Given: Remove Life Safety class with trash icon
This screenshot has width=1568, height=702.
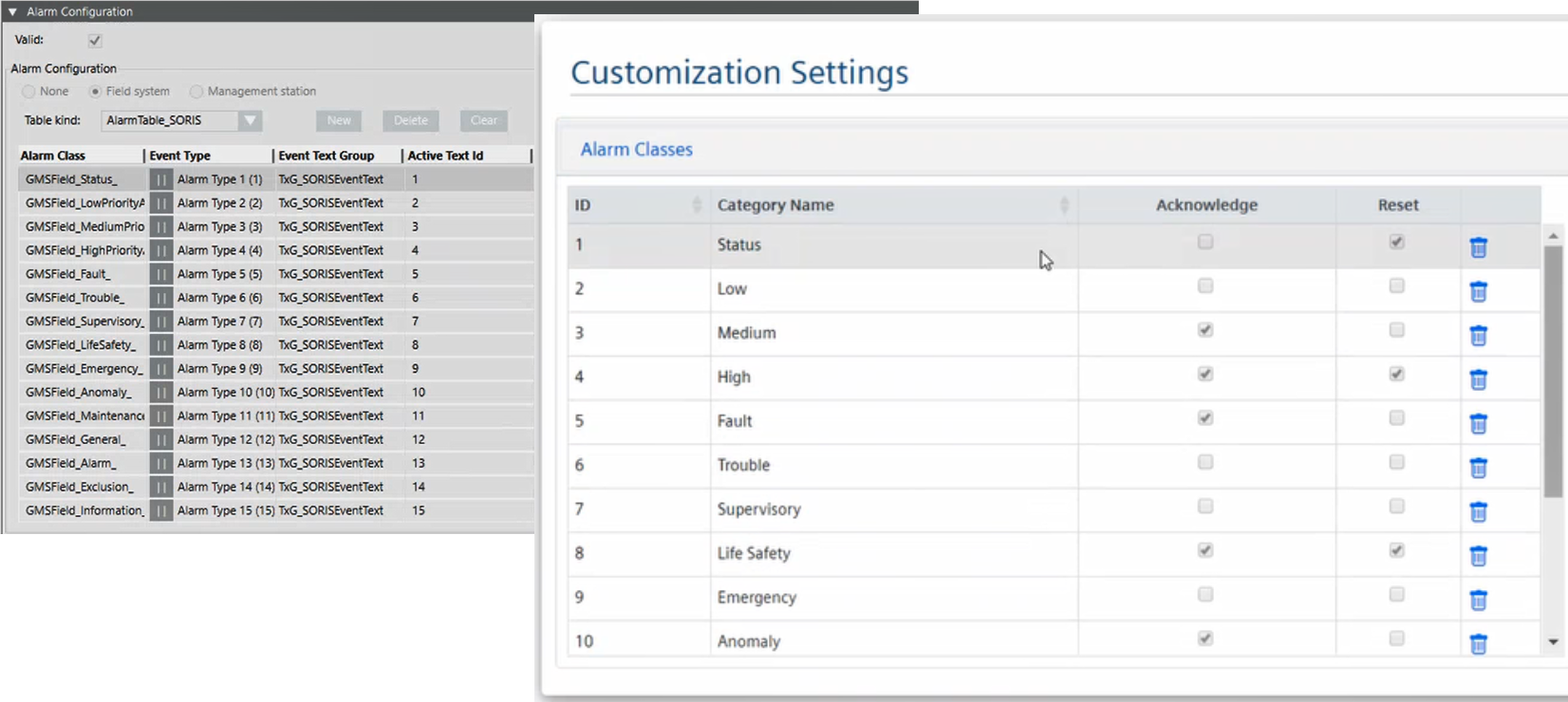Looking at the screenshot, I should tap(1478, 556).
